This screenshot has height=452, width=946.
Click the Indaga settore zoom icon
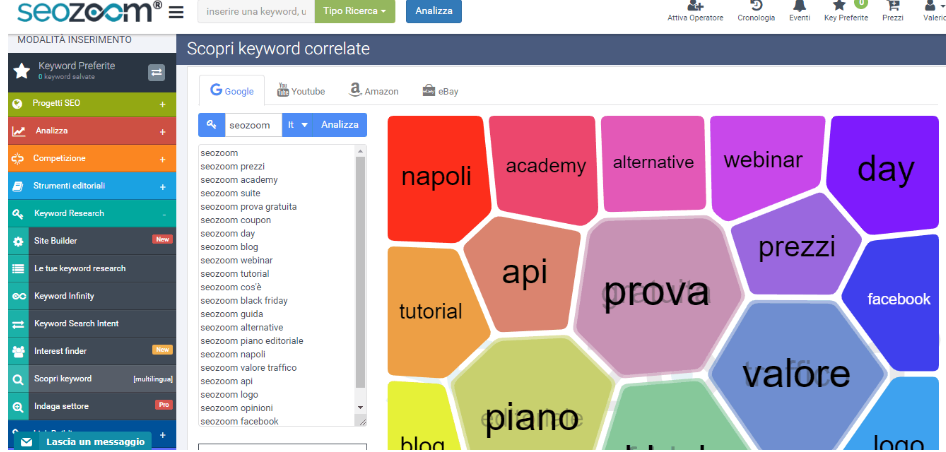(18, 407)
